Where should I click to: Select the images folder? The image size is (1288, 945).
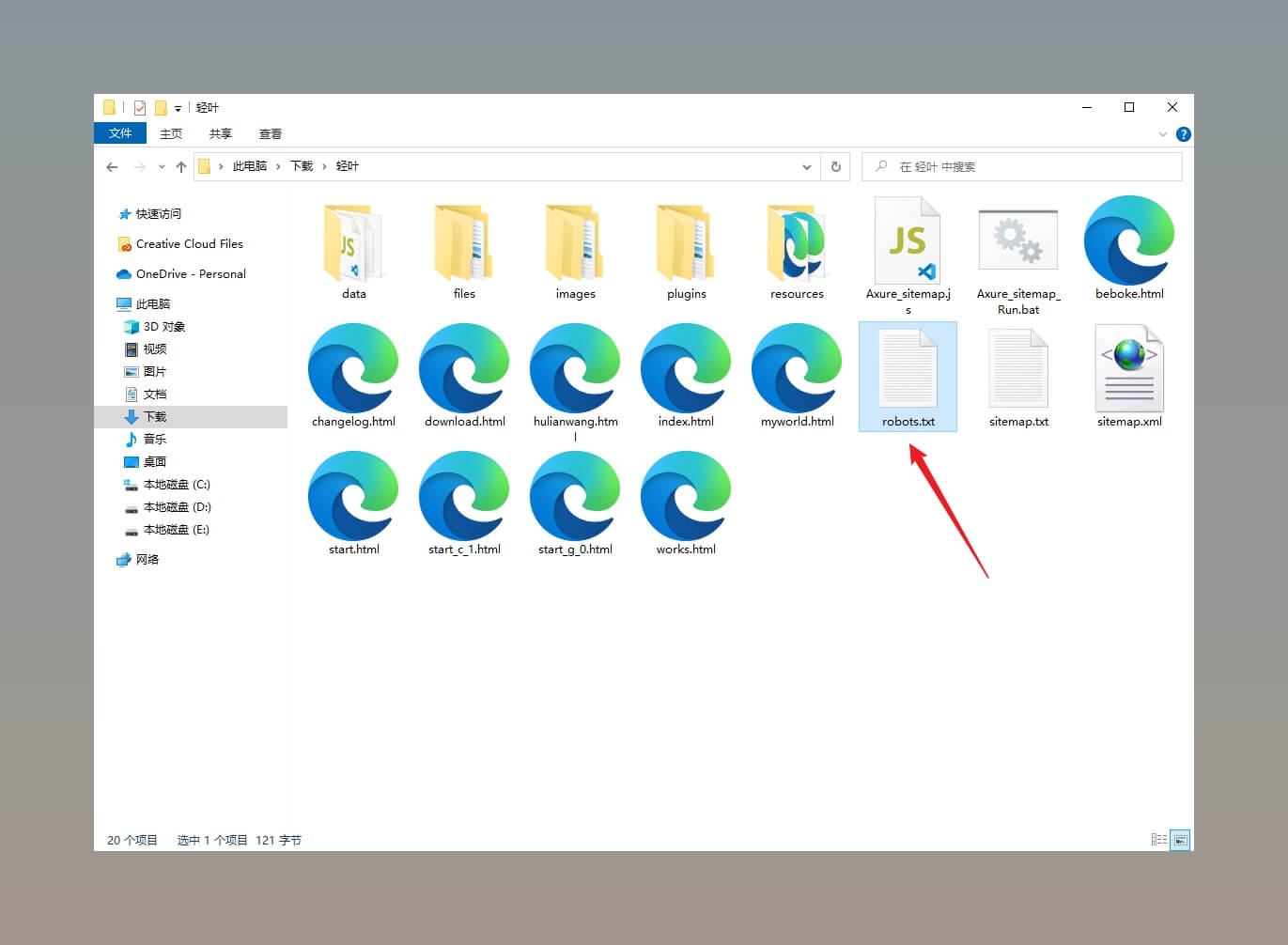(x=575, y=250)
